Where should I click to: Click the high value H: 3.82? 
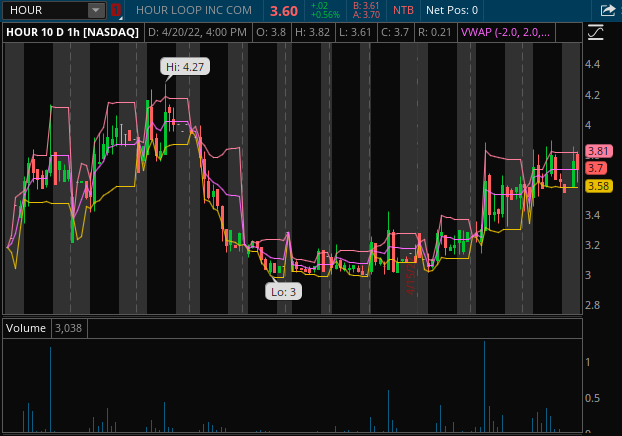point(312,32)
